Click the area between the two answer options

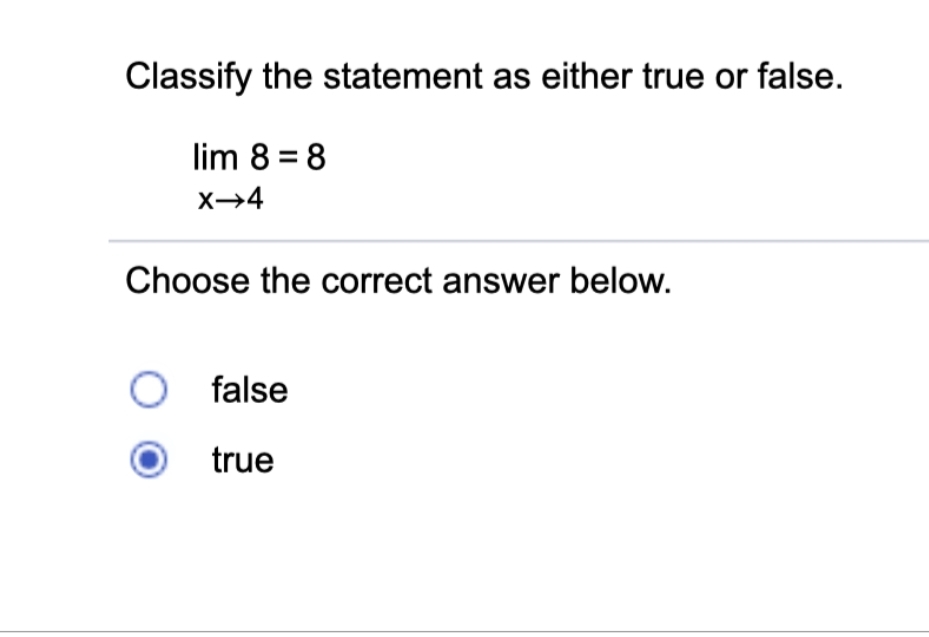(300, 425)
